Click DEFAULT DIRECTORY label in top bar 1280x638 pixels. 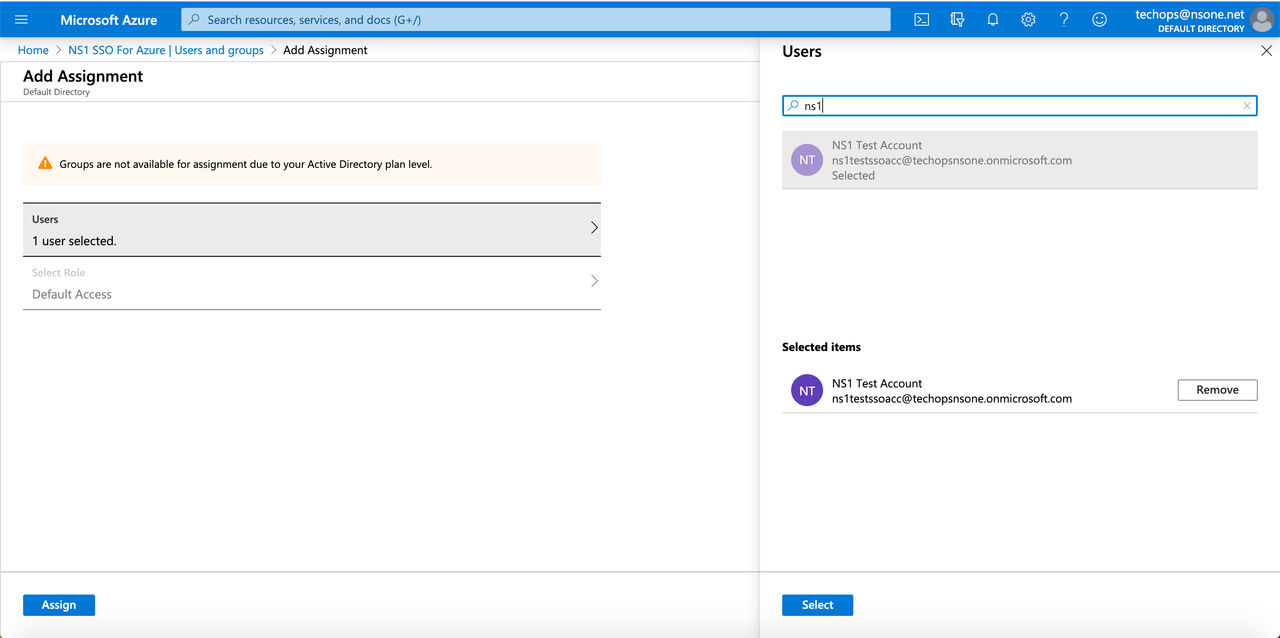click(x=1201, y=29)
